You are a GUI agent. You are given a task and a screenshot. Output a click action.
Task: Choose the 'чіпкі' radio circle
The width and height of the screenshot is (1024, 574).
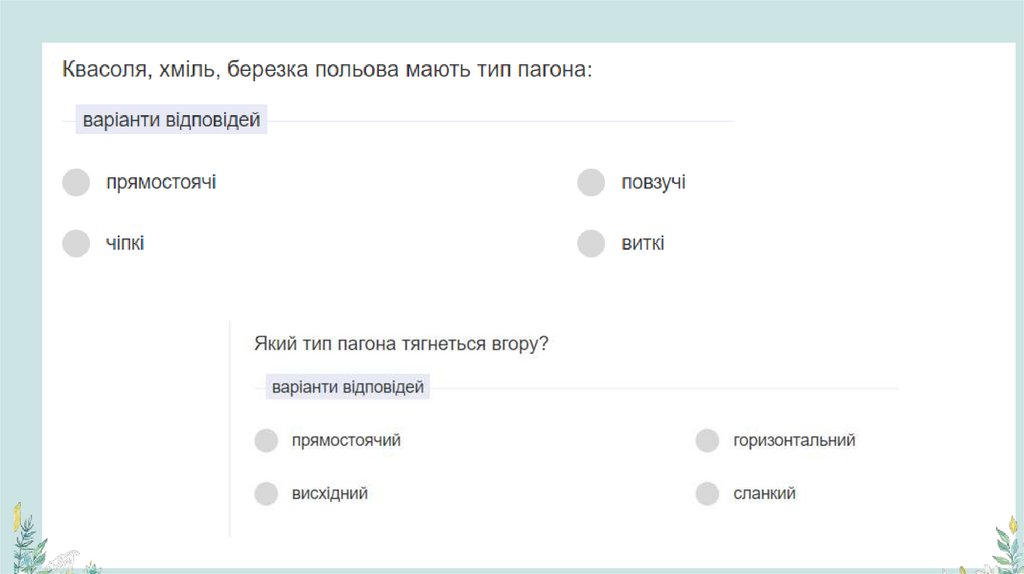point(76,243)
